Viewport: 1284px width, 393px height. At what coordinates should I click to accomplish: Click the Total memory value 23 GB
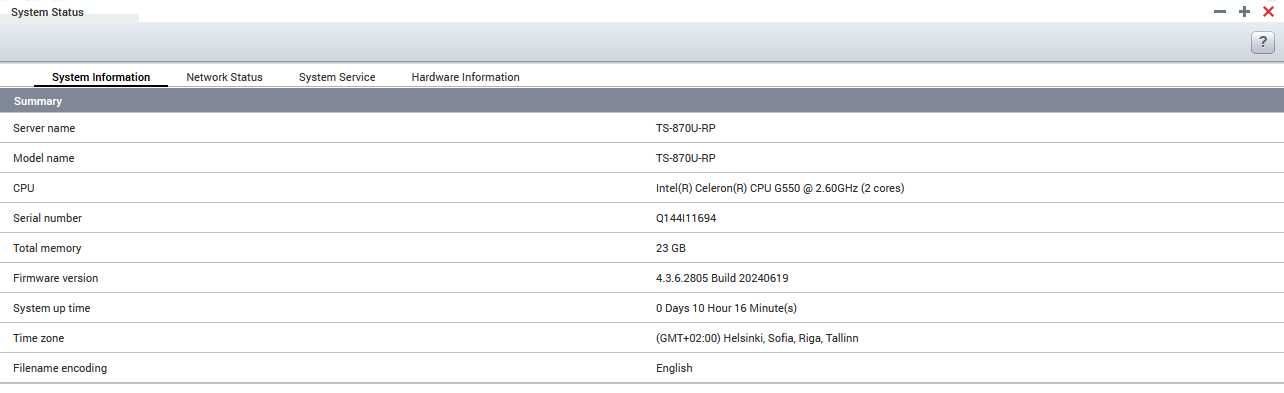tap(671, 248)
